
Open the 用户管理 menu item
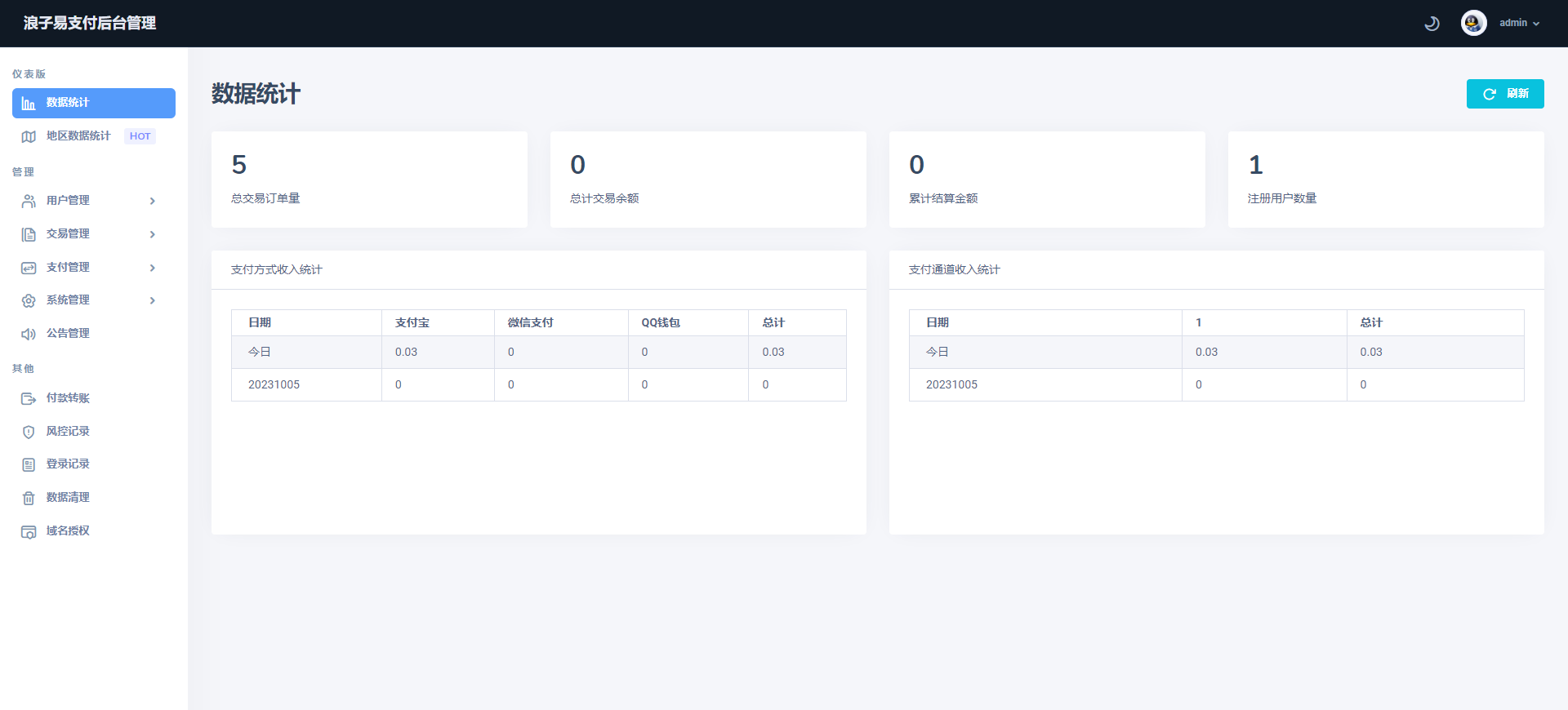pos(68,201)
